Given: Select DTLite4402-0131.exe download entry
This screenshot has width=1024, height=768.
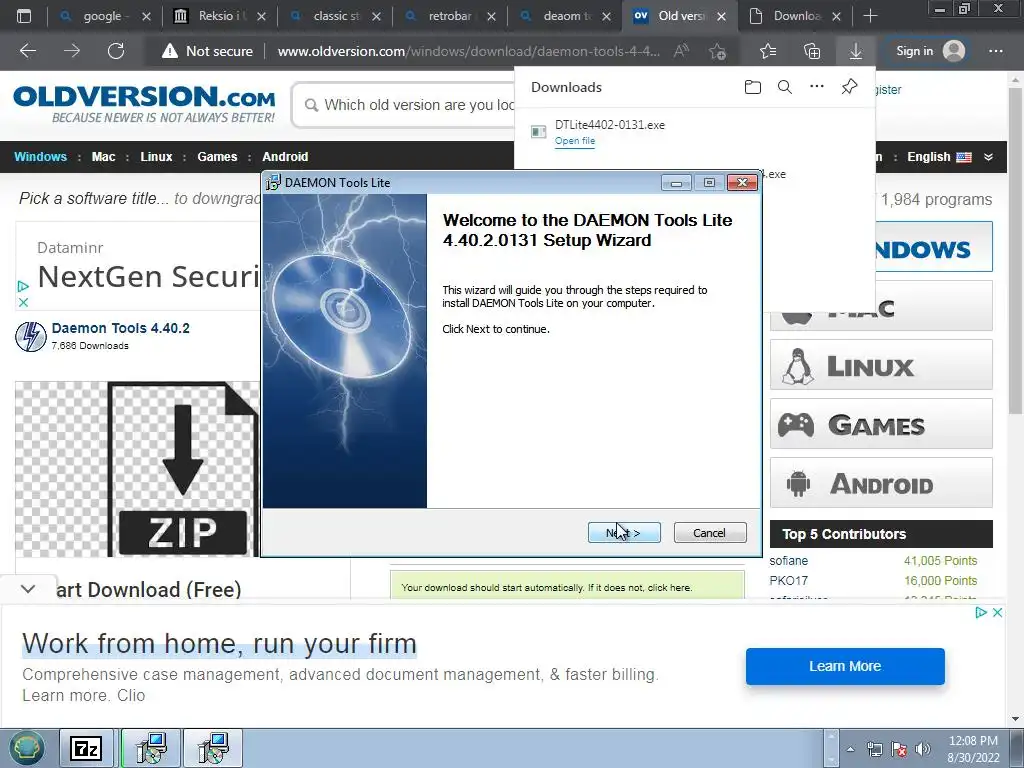Looking at the screenshot, I should [x=694, y=132].
